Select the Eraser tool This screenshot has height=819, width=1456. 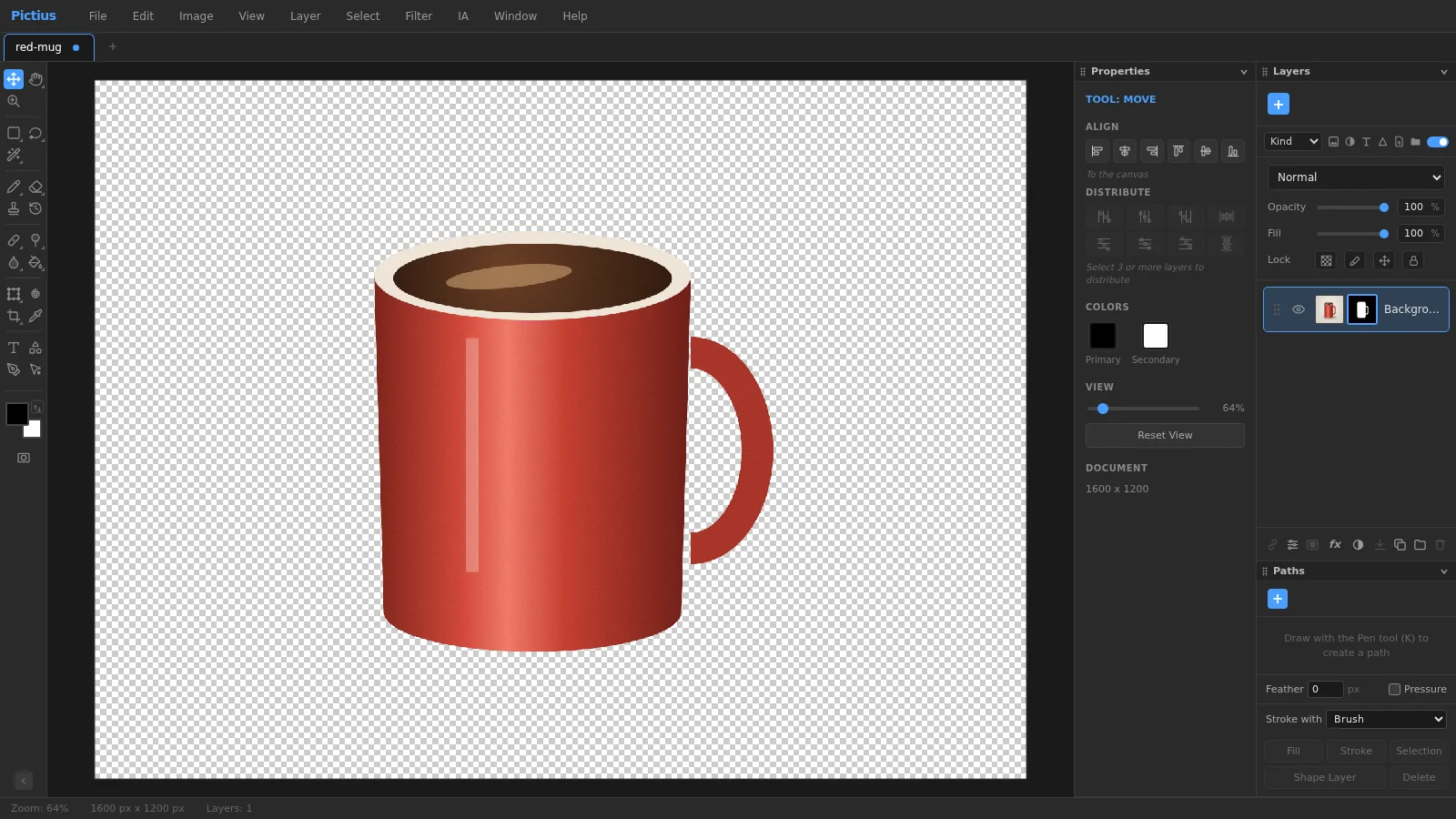coord(35,187)
